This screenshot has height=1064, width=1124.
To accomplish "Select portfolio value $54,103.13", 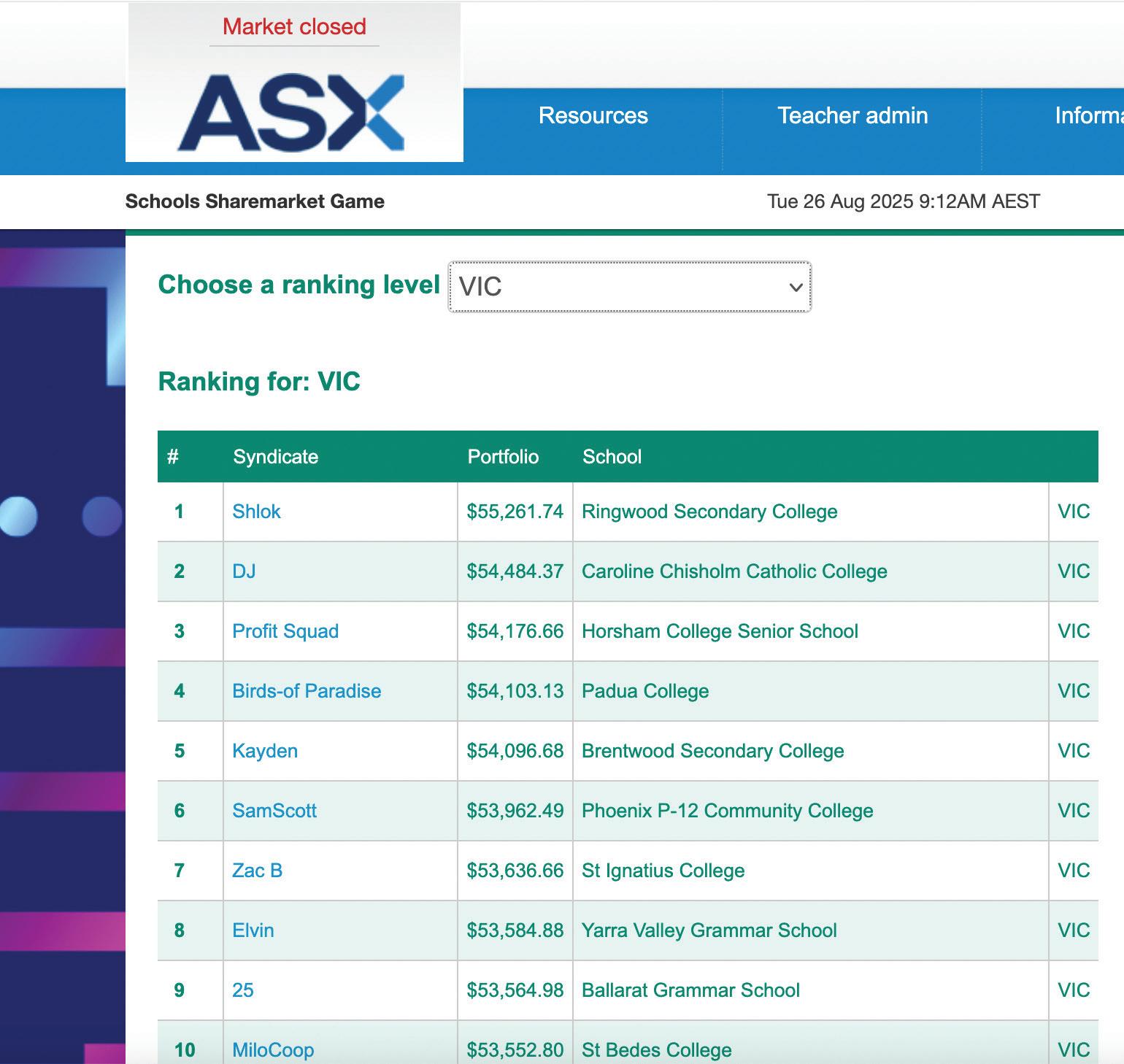I will (x=515, y=691).
